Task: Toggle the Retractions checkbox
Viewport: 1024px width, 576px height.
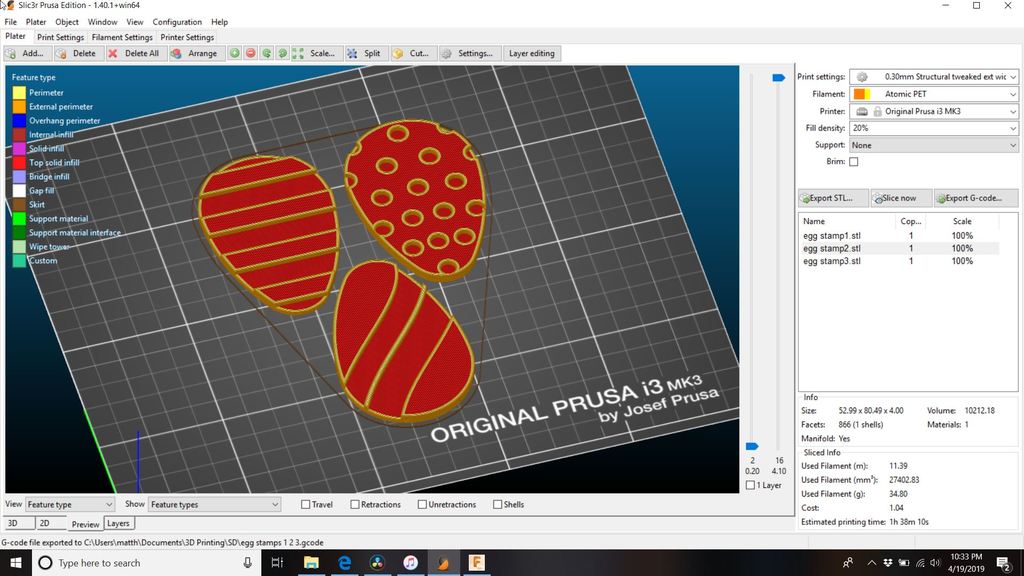Action: click(x=355, y=504)
